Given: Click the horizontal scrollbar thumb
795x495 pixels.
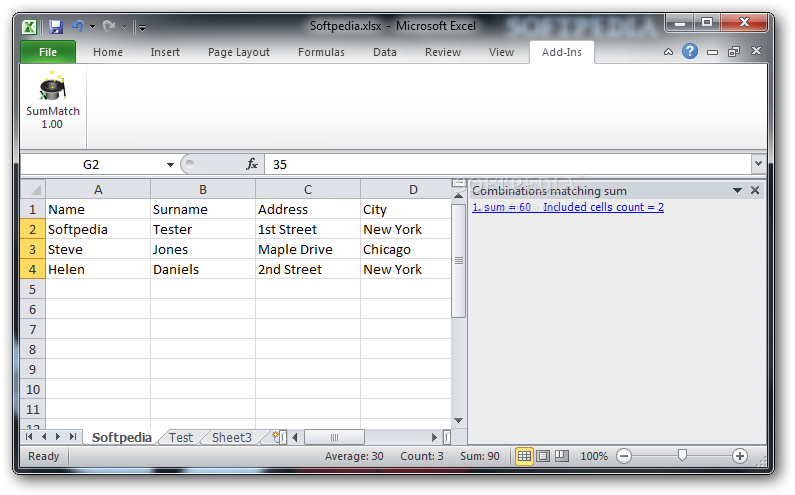Looking at the screenshot, I should (x=334, y=437).
